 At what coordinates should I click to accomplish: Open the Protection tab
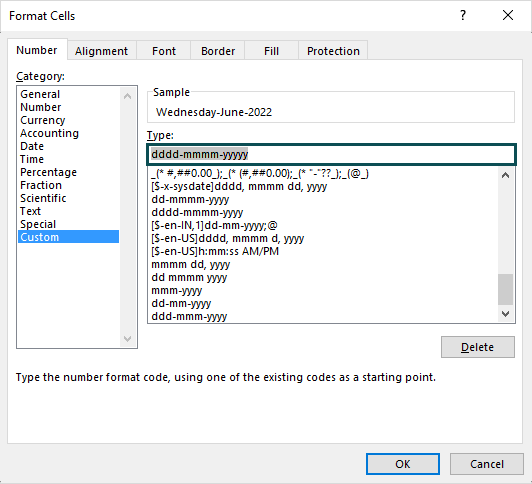click(333, 51)
